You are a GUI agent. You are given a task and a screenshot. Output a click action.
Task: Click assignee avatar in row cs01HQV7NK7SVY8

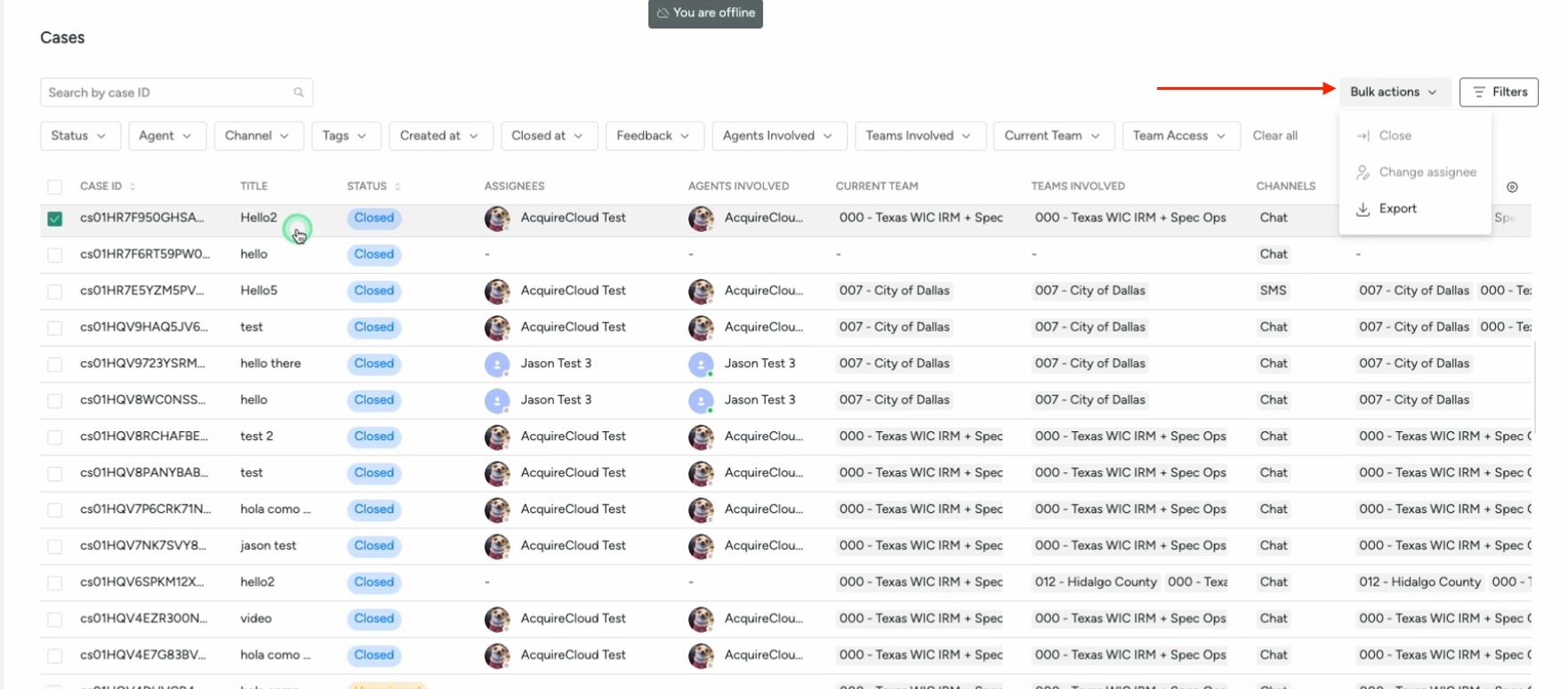497,547
